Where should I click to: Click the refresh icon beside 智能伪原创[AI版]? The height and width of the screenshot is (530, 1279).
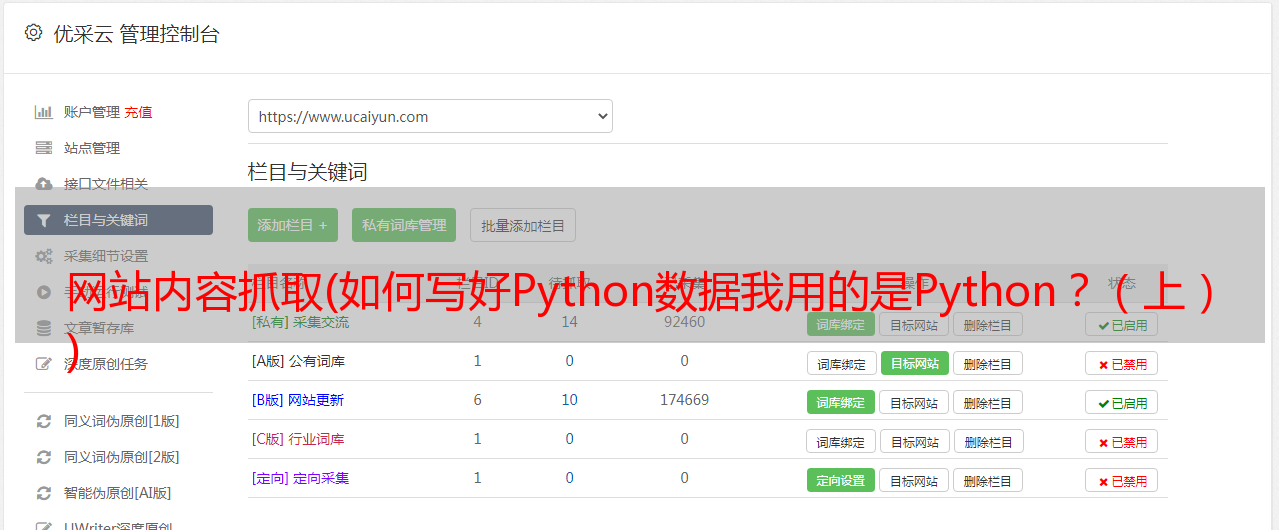[x=43, y=493]
